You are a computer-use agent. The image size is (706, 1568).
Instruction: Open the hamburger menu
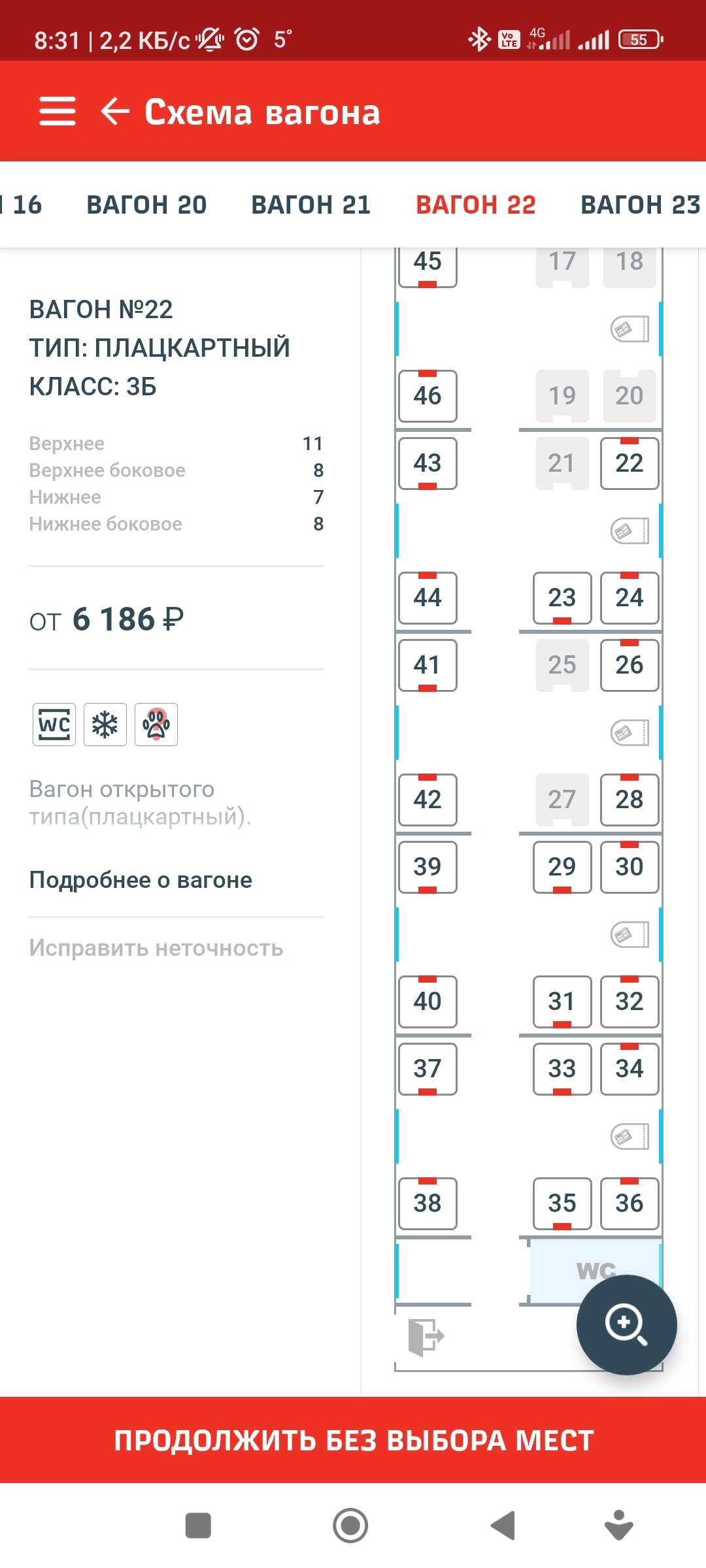[x=58, y=111]
